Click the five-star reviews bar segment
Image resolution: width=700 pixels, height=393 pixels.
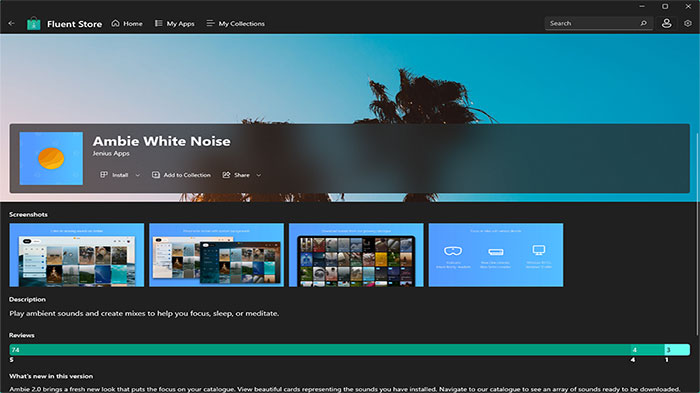point(320,350)
